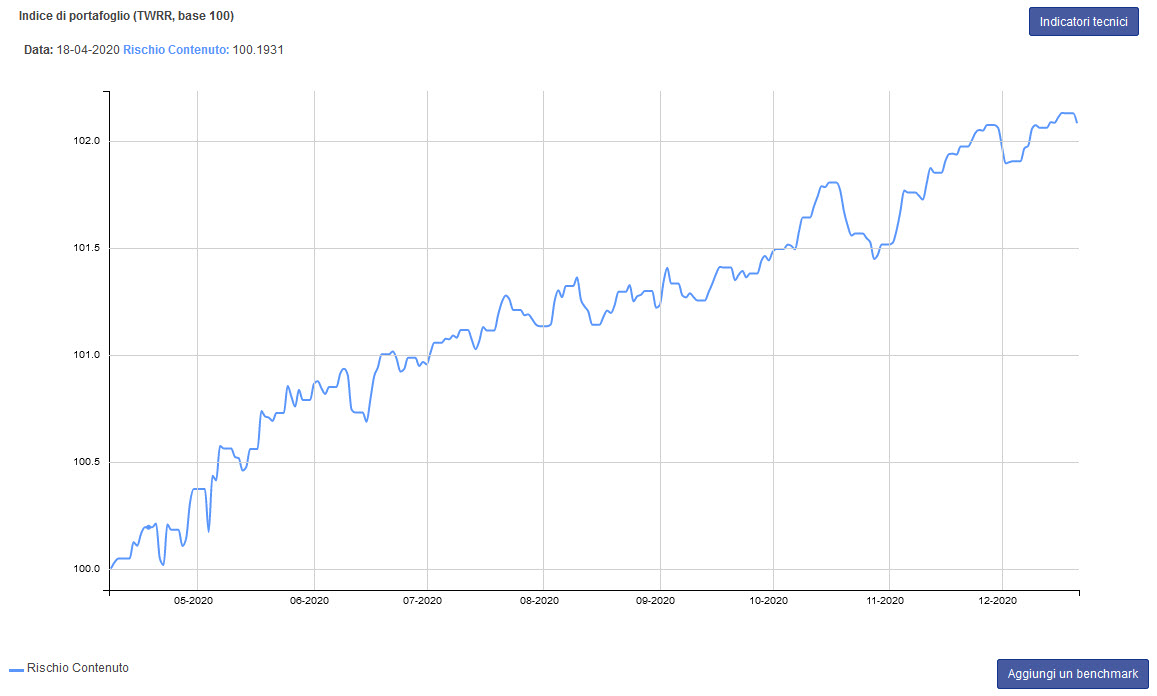Click the Aggiungi un benchmark button
This screenshot has width=1157, height=696.
point(1072,674)
